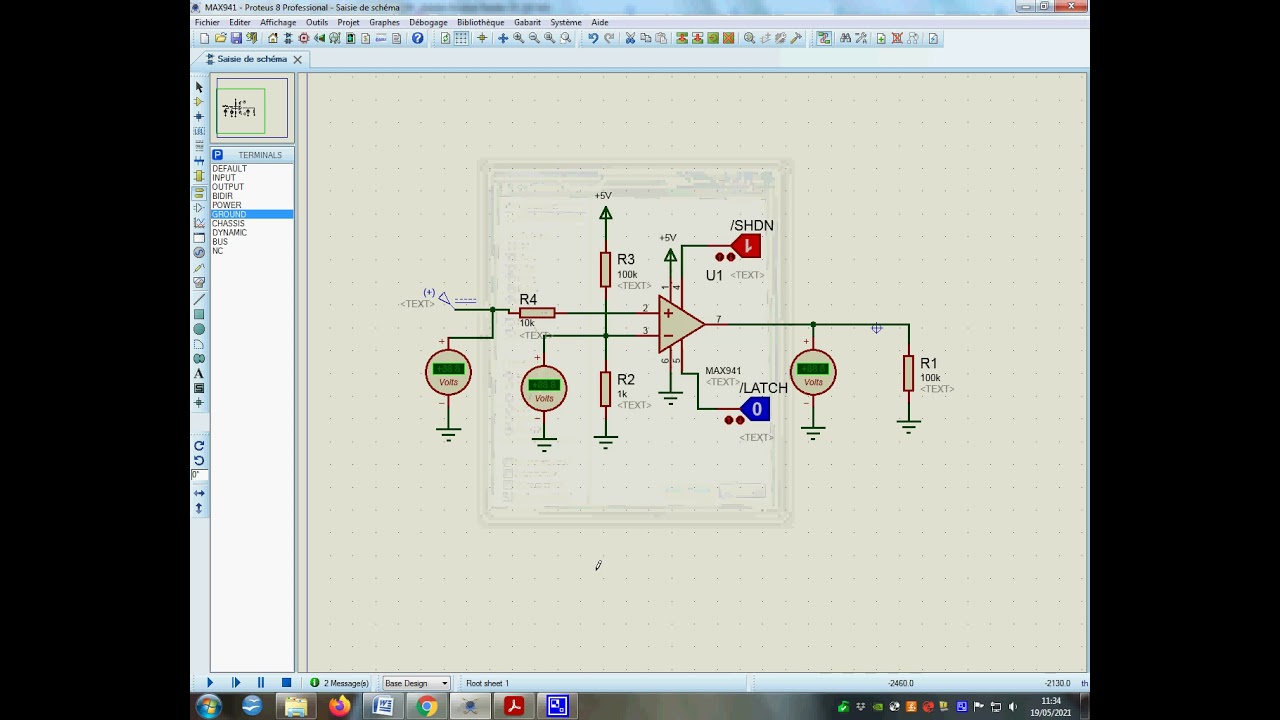Select the 2D Text tool

pyautogui.click(x=199, y=373)
